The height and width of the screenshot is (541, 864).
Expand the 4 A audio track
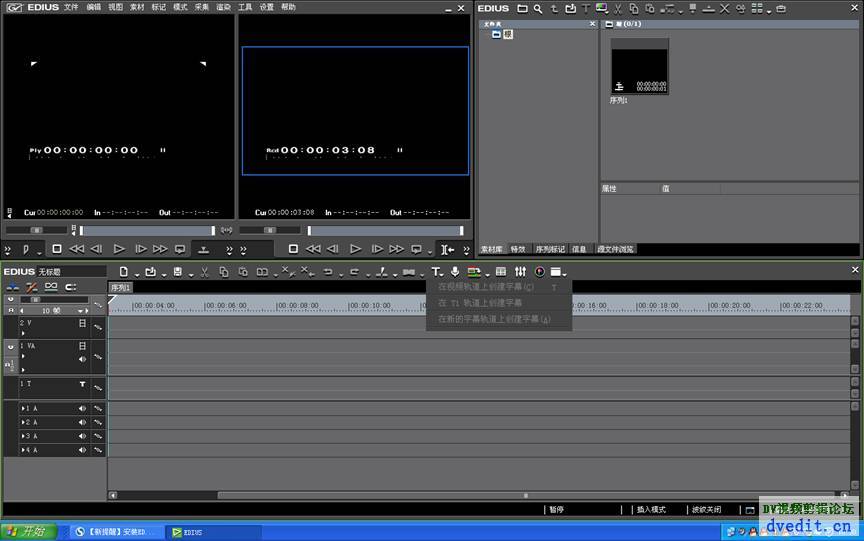coord(23,450)
